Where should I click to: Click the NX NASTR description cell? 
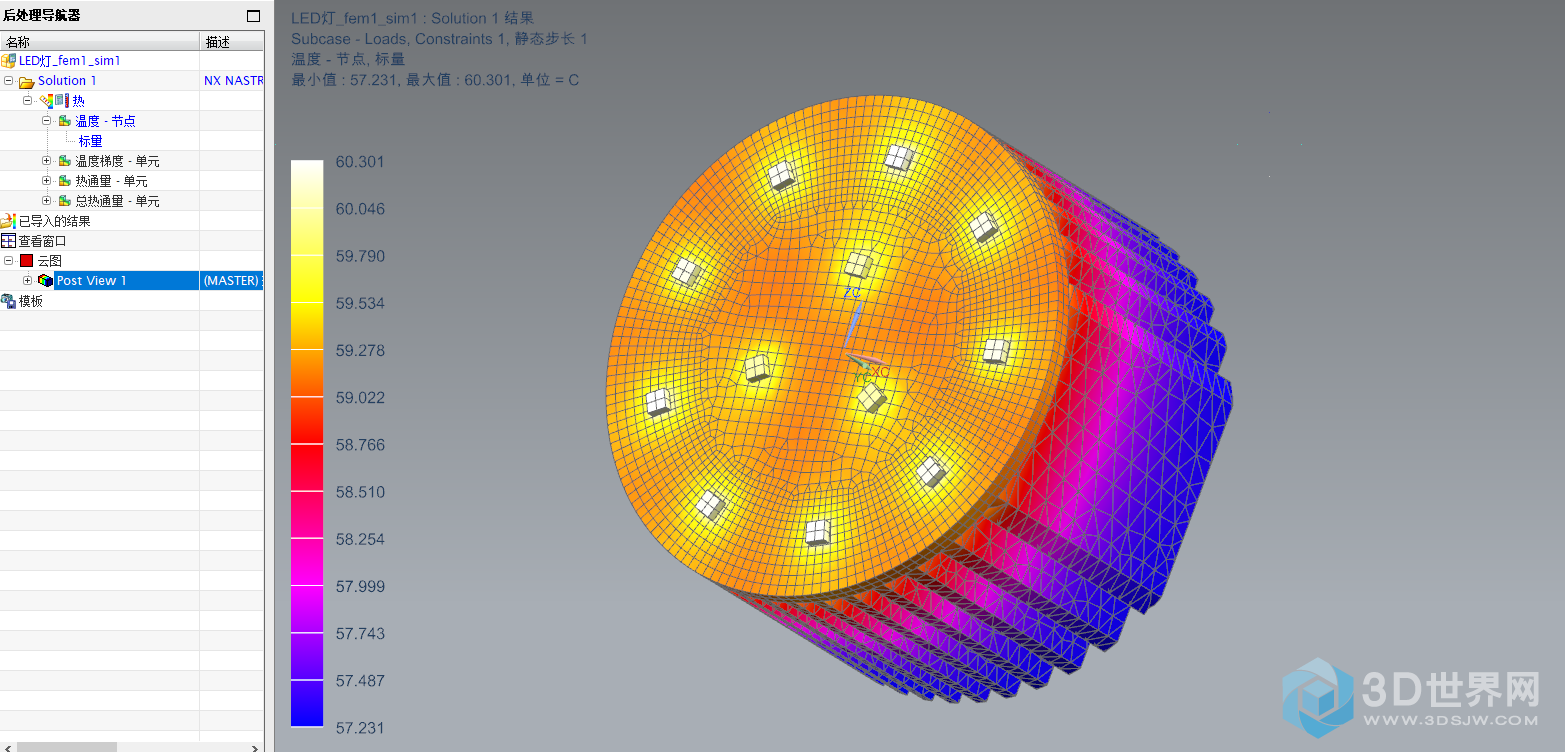[233, 81]
